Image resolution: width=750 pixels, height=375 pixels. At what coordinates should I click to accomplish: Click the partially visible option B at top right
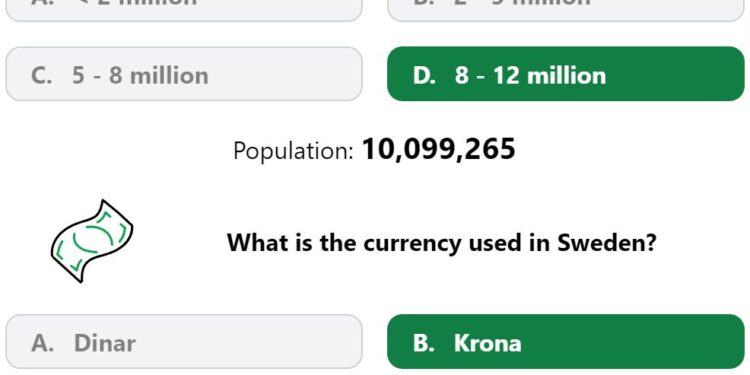pos(566,11)
